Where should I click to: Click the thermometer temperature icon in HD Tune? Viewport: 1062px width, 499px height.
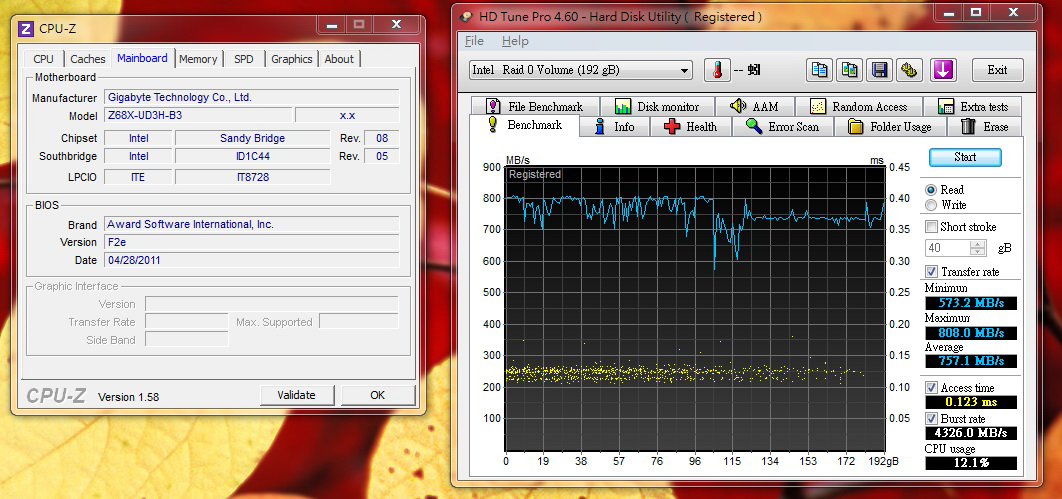click(717, 70)
